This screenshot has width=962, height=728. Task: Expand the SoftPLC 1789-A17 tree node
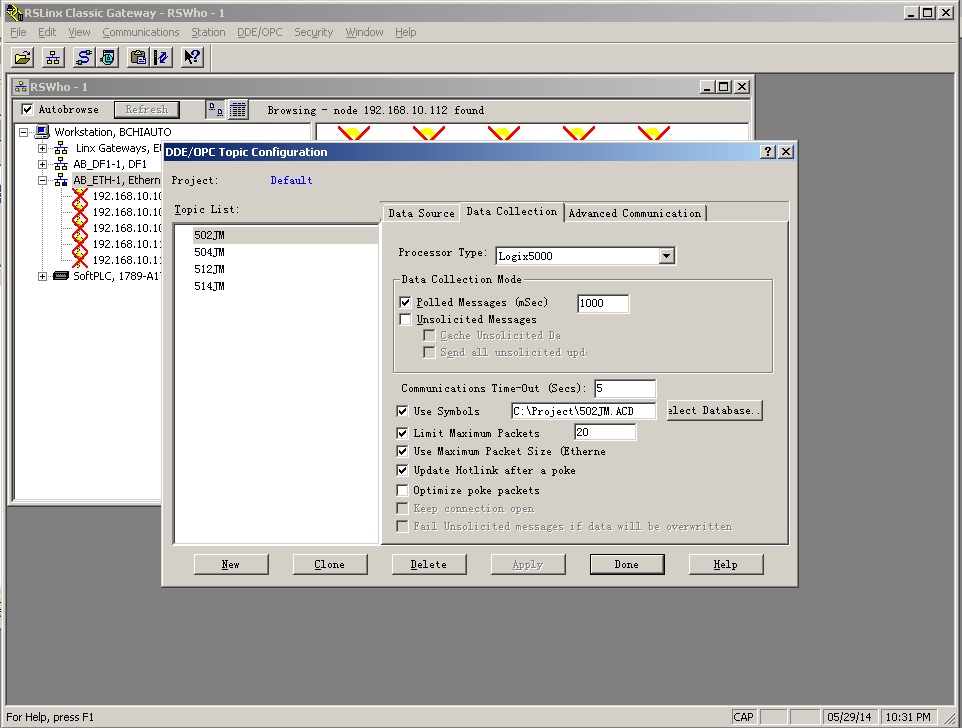tap(42, 276)
